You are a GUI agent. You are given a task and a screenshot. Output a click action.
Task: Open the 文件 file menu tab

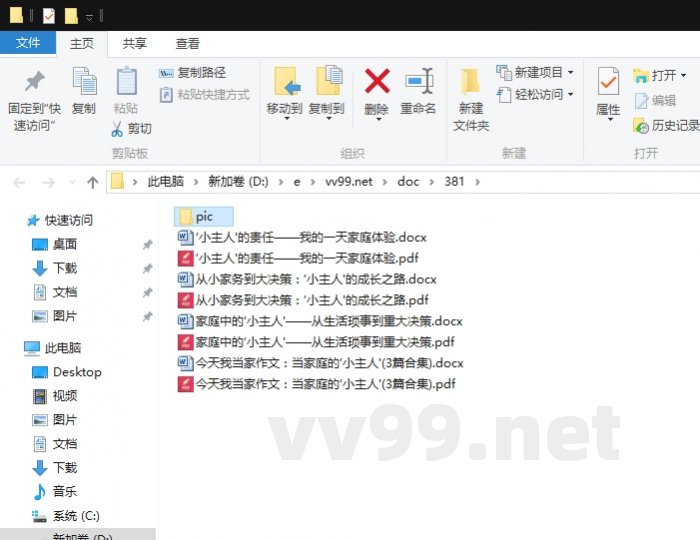tap(28, 43)
